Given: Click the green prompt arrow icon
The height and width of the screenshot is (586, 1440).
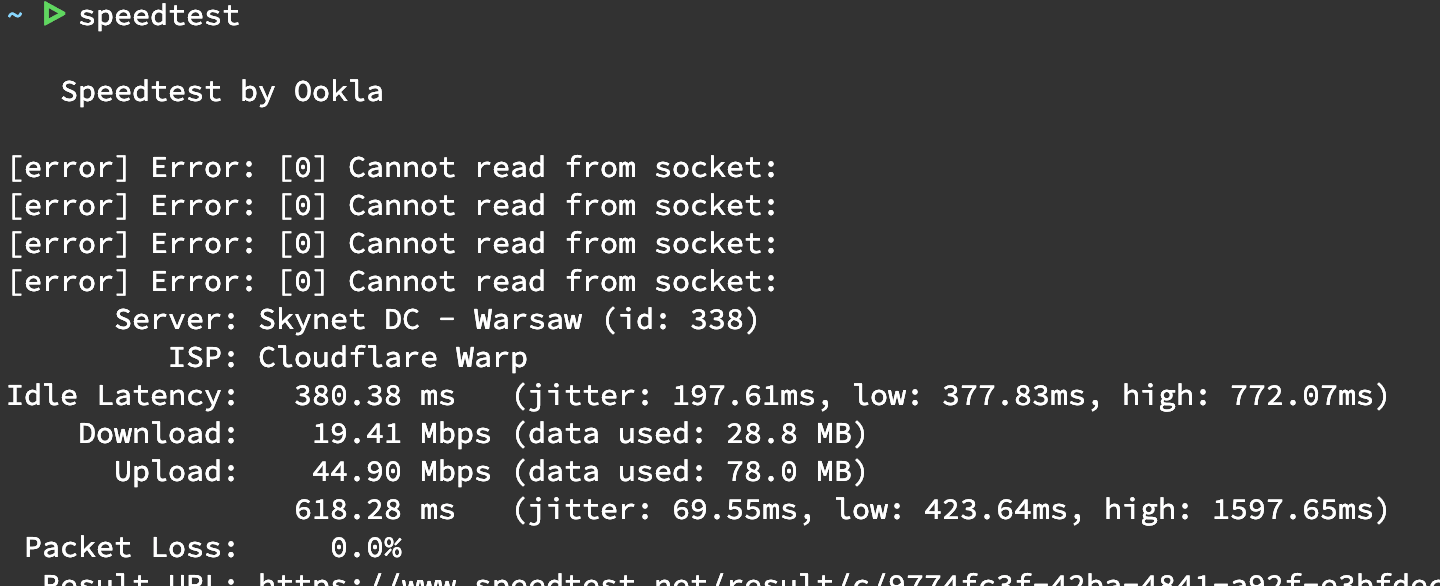Looking at the screenshot, I should [x=54, y=15].
